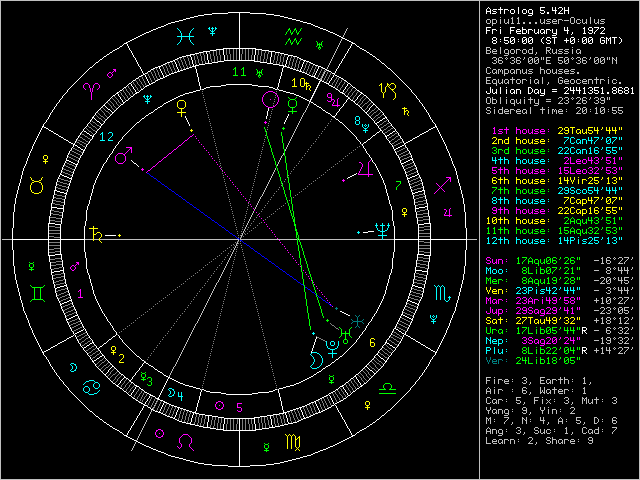Select the '12th house: 14Pis25'13"' row
Viewport: 640px width, 480px height.
(x=554, y=240)
